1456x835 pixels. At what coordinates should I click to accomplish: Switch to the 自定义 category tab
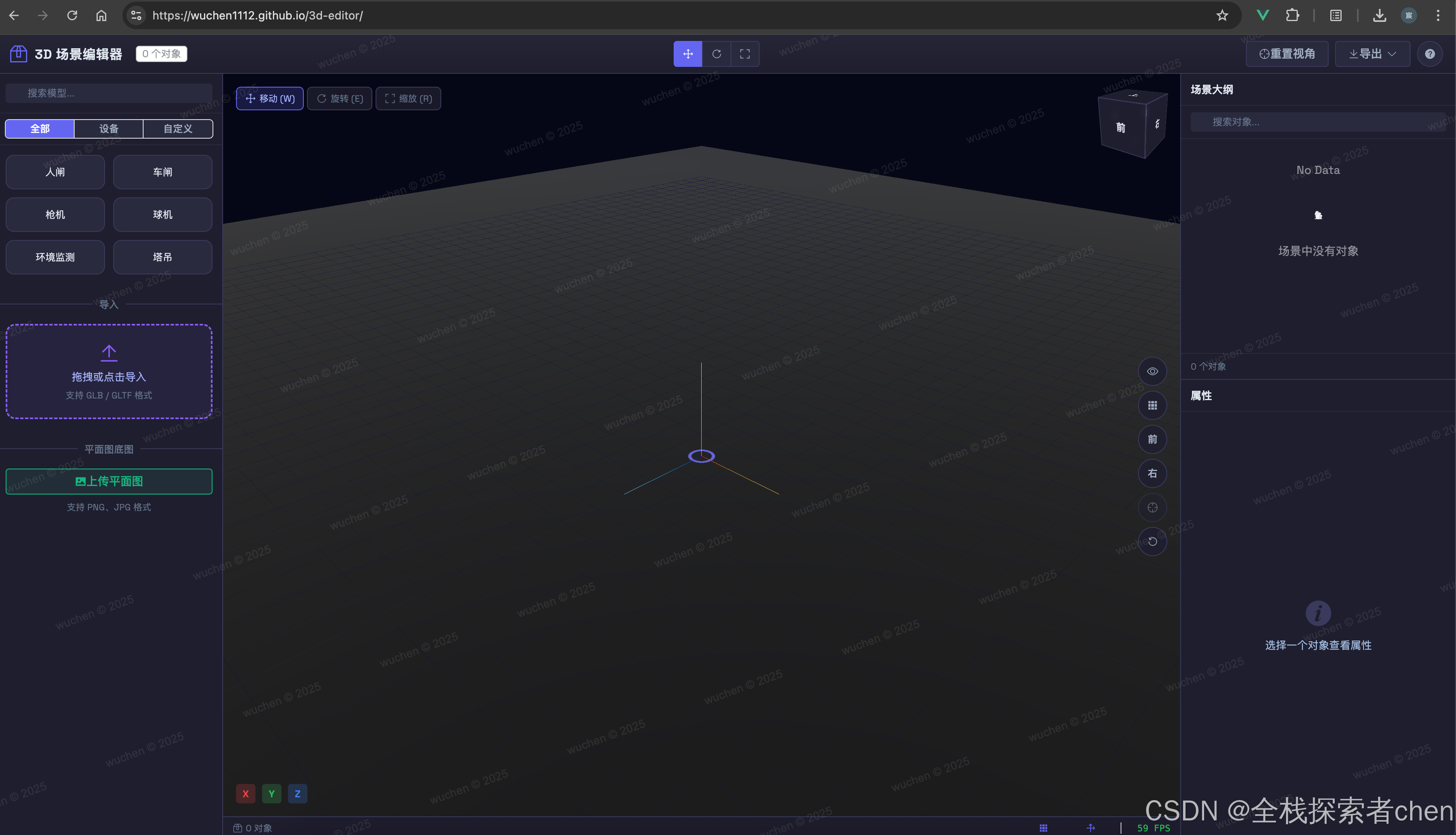pos(178,128)
